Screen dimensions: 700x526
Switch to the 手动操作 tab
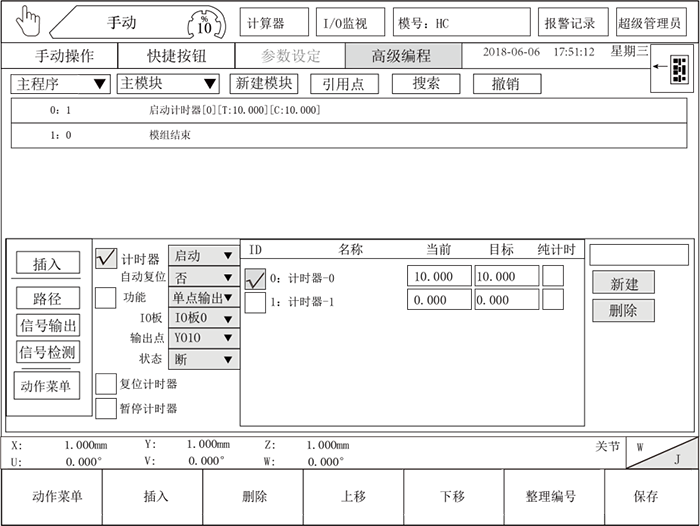tap(63, 56)
